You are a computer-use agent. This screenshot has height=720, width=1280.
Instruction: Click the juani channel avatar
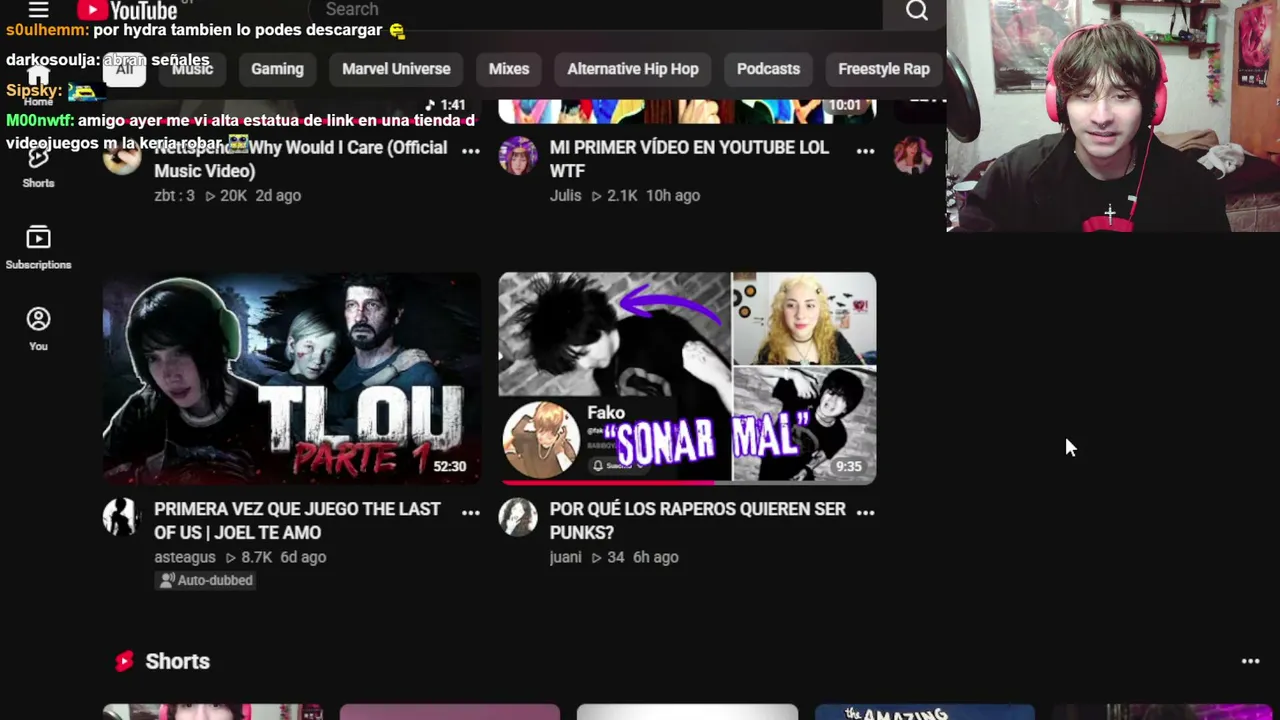[517, 517]
